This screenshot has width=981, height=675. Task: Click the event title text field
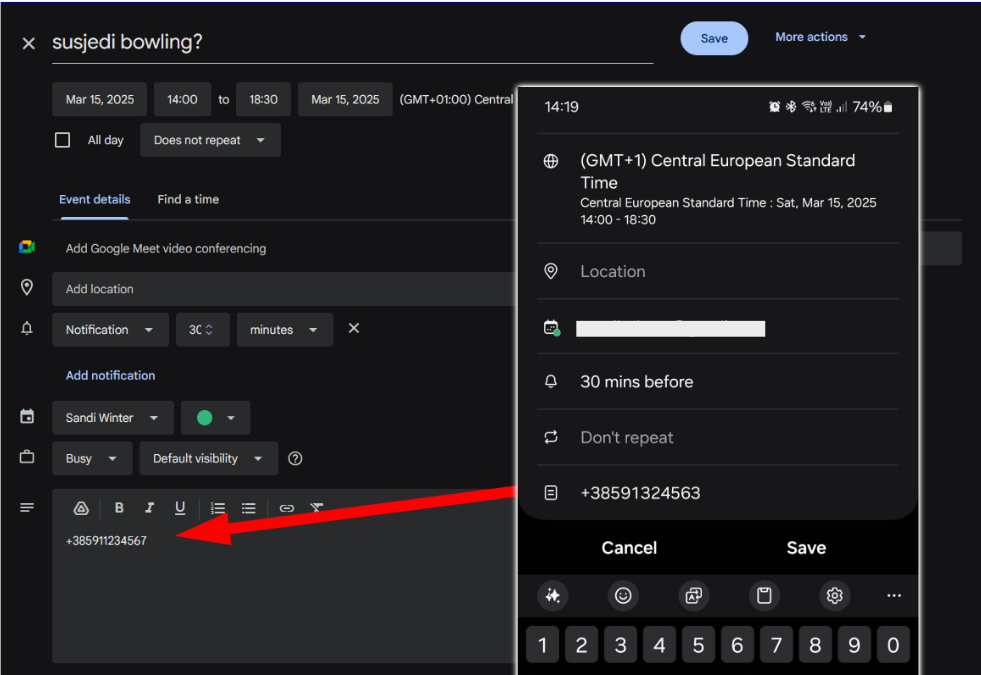pos(350,42)
